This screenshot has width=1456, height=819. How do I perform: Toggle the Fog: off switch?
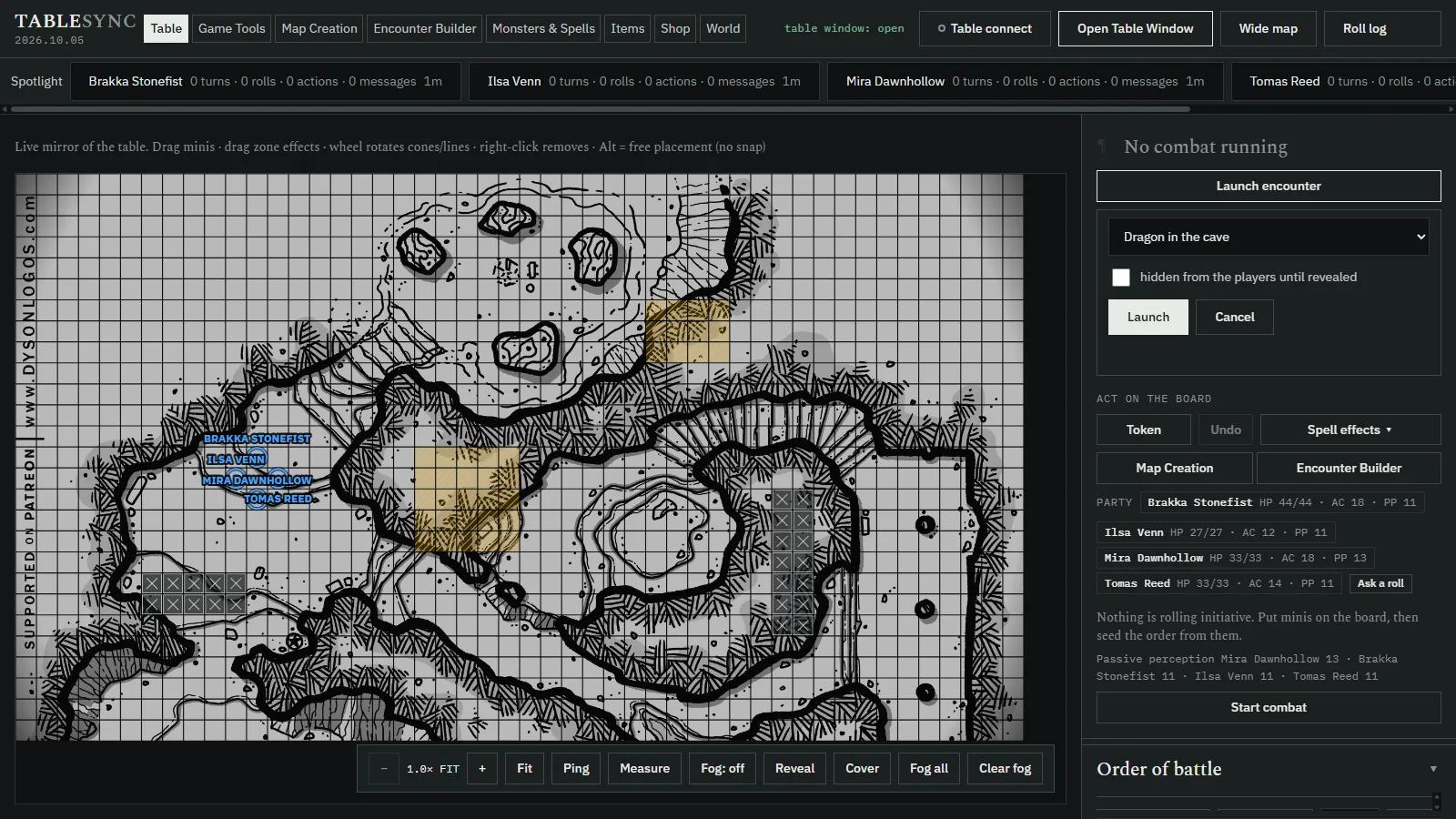723,768
